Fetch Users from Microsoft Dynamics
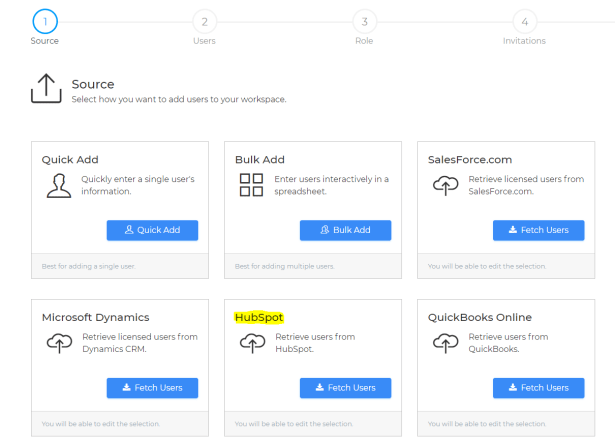 tap(152, 388)
